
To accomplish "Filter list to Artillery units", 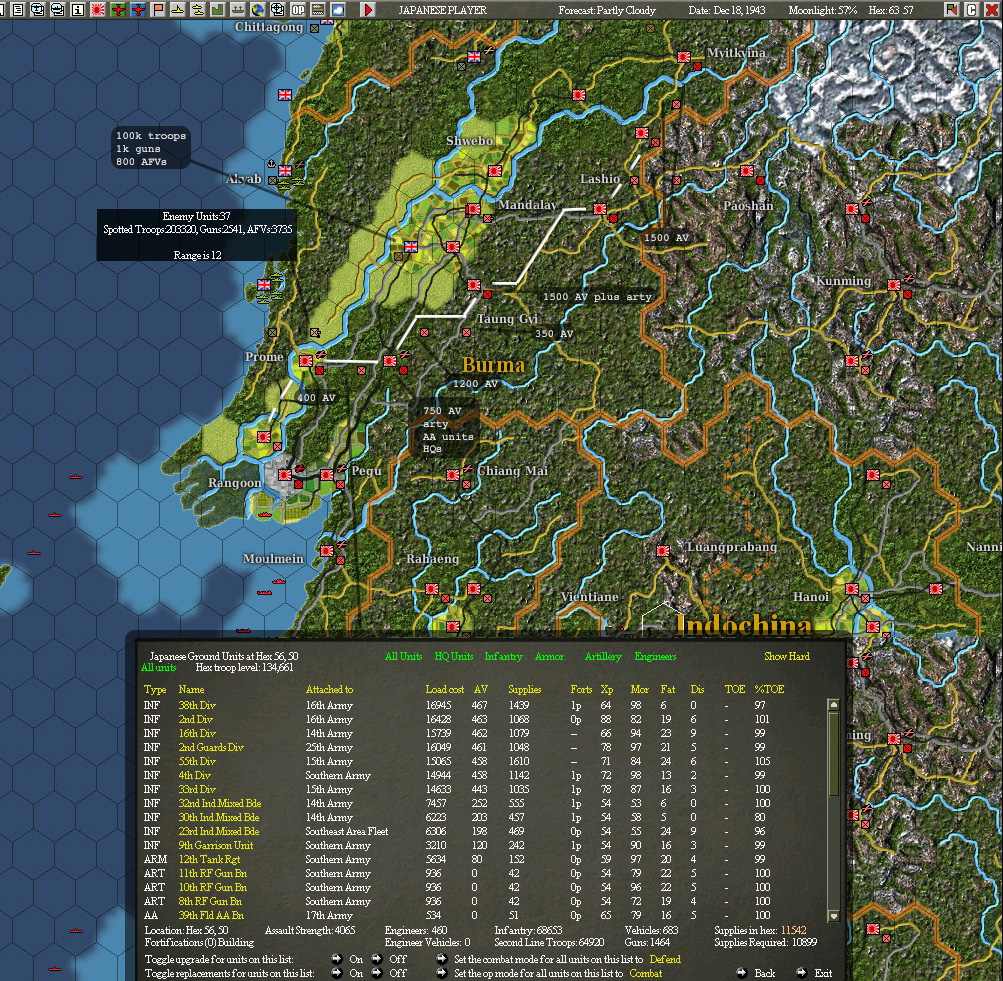I will click(603, 656).
